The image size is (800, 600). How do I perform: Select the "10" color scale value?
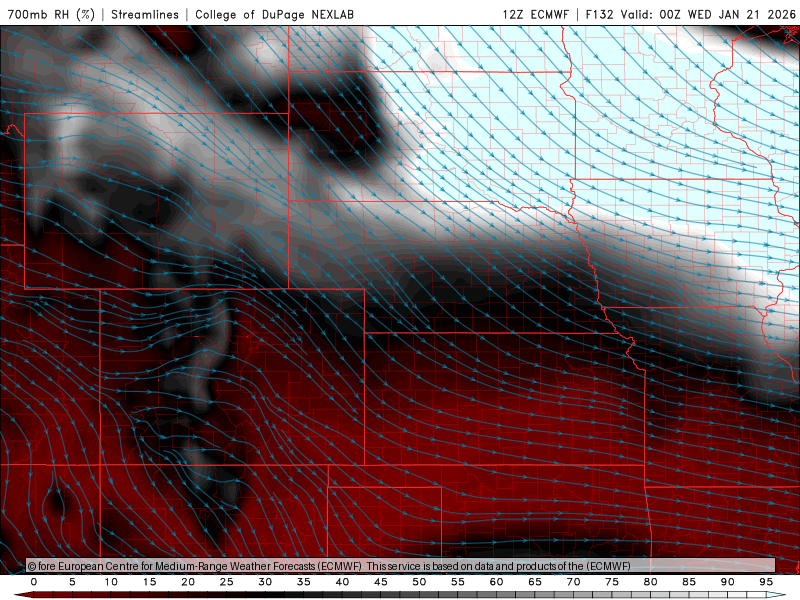tap(111, 582)
